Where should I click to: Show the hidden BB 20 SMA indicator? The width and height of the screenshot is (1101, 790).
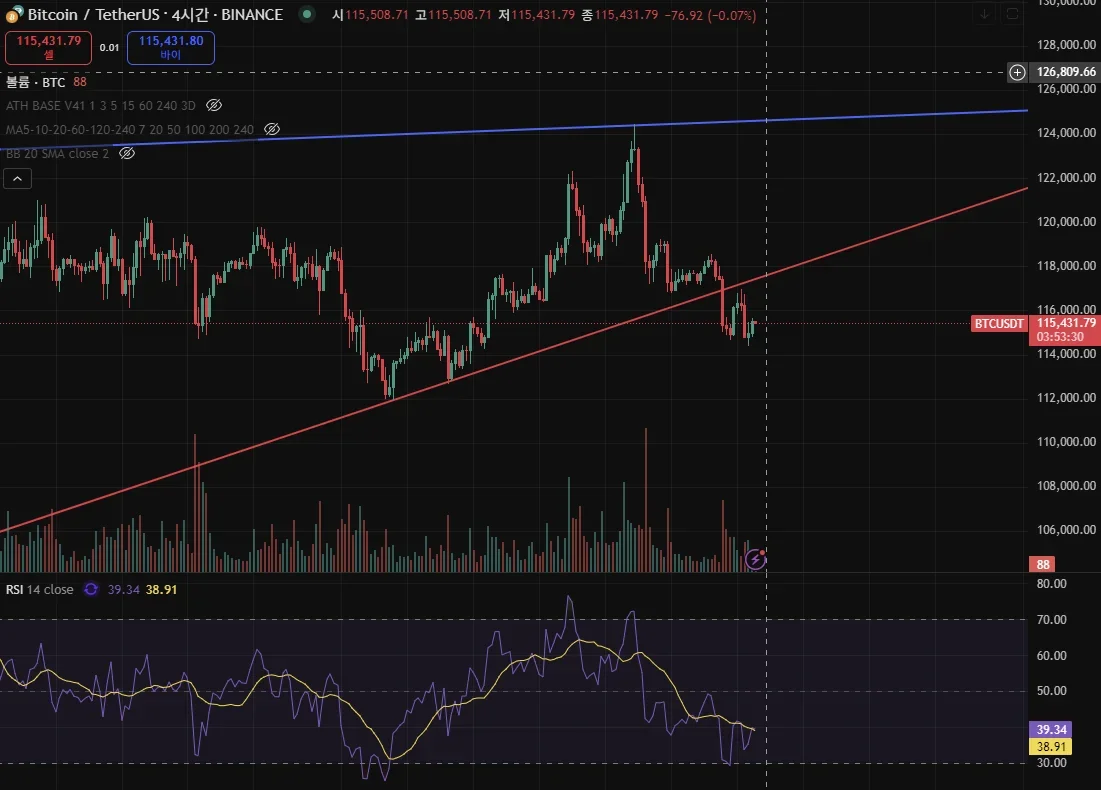pyautogui.click(x=127, y=153)
